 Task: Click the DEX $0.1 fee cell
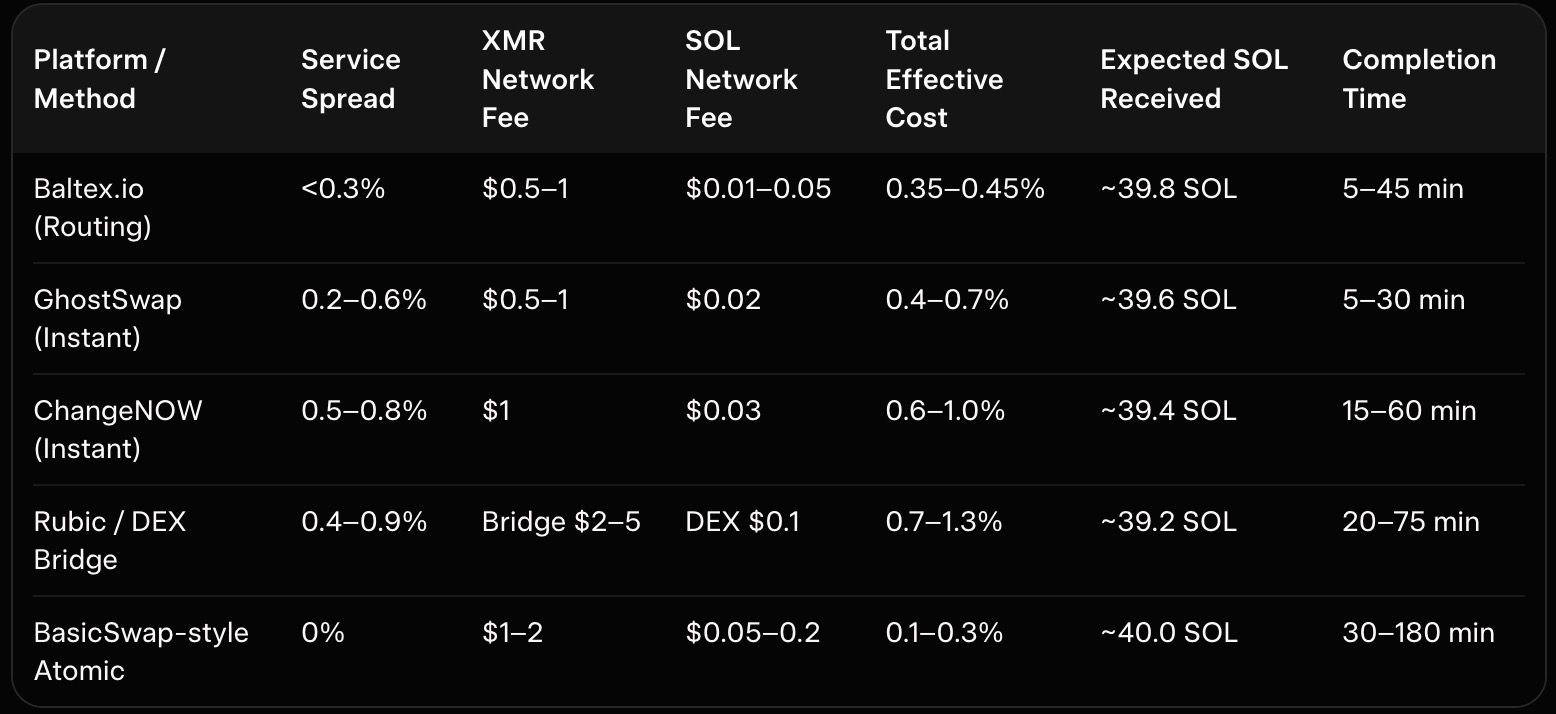click(742, 522)
